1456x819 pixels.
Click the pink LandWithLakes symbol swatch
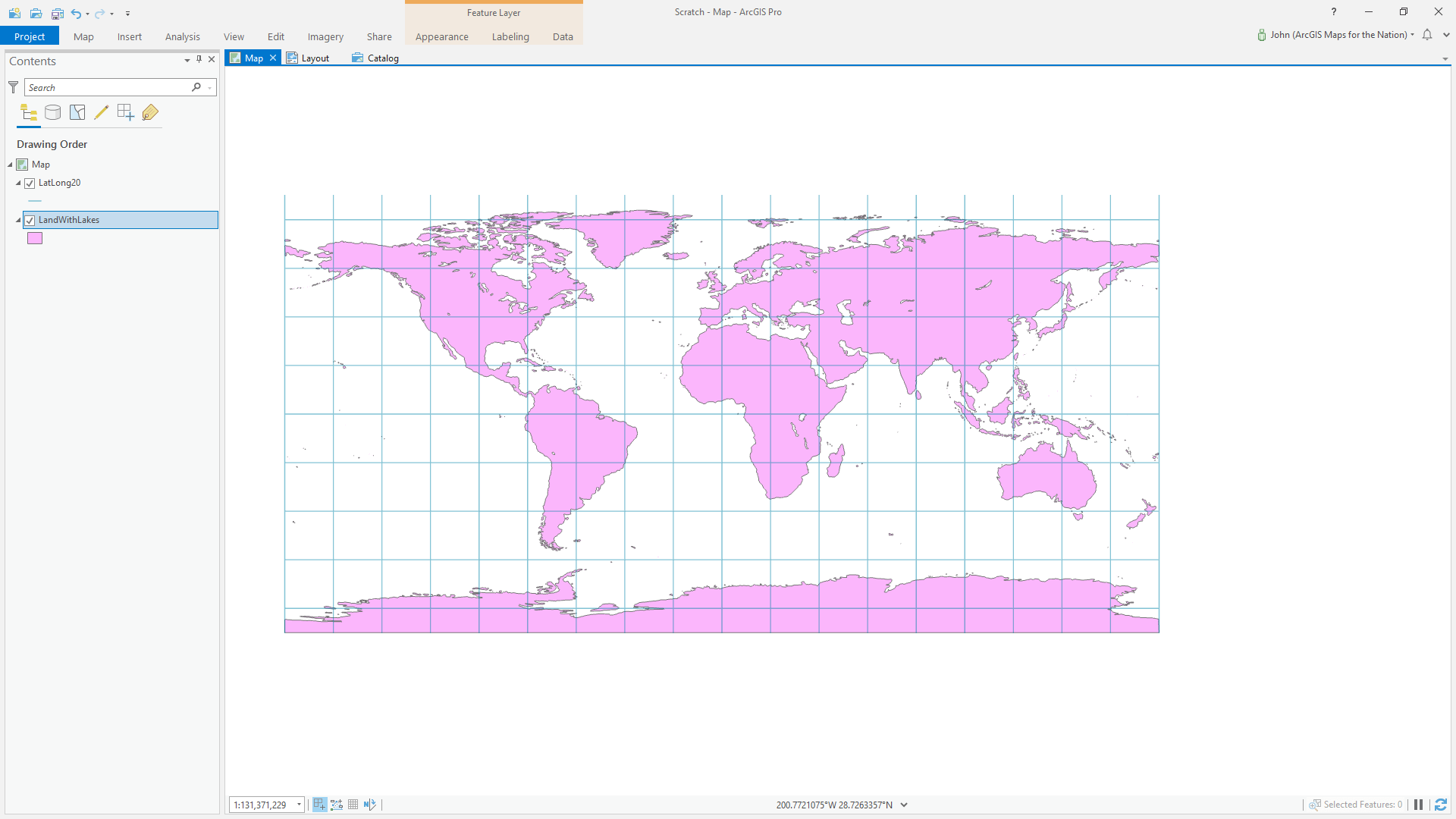[x=35, y=238]
